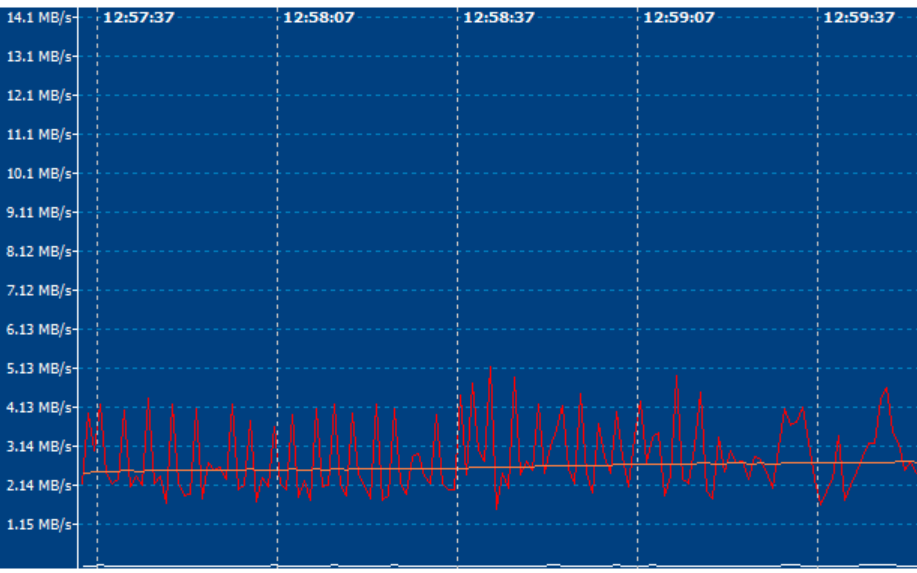The image size is (917, 573).
Task: Click the 5.13 MB/s axis label
Action: 39,368
